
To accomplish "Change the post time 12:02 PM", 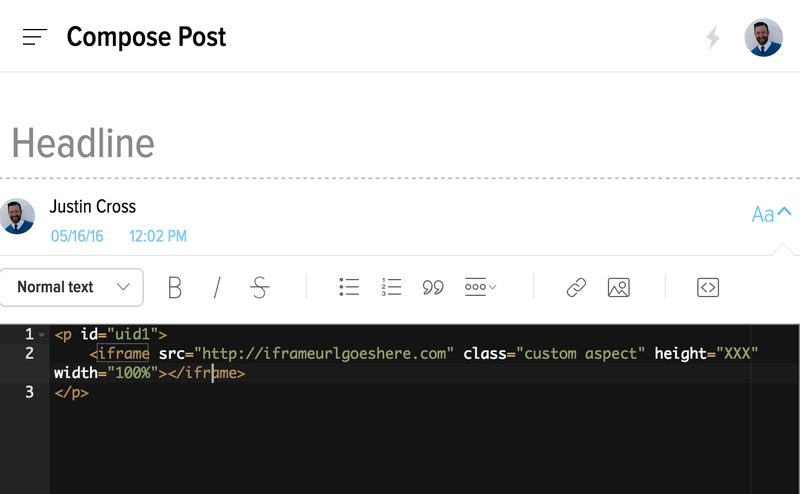I will click(x=158, y=236).
